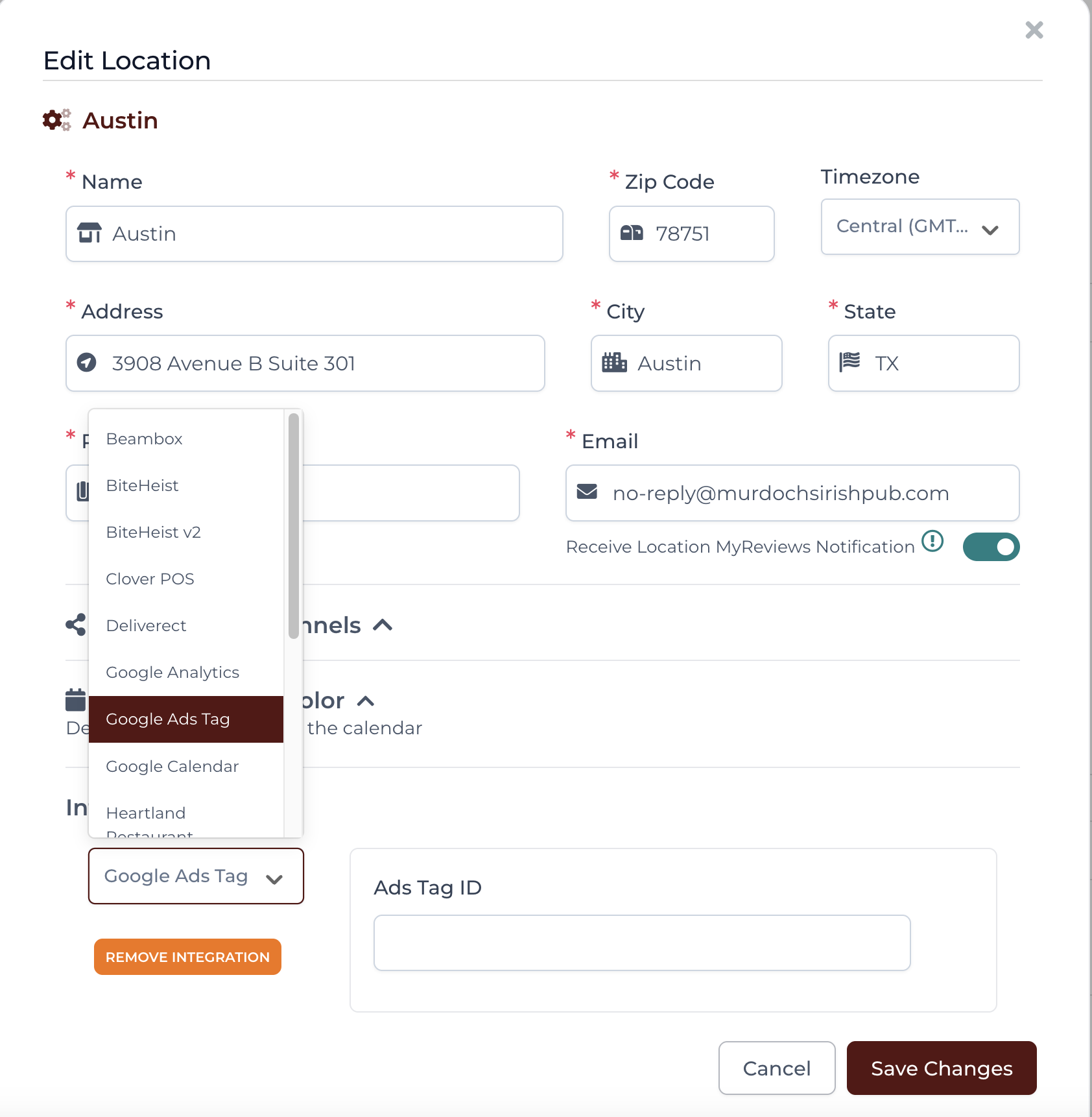Click the Remove Integration button
Screen dimensions: 1092x1117
click(187, 957)
